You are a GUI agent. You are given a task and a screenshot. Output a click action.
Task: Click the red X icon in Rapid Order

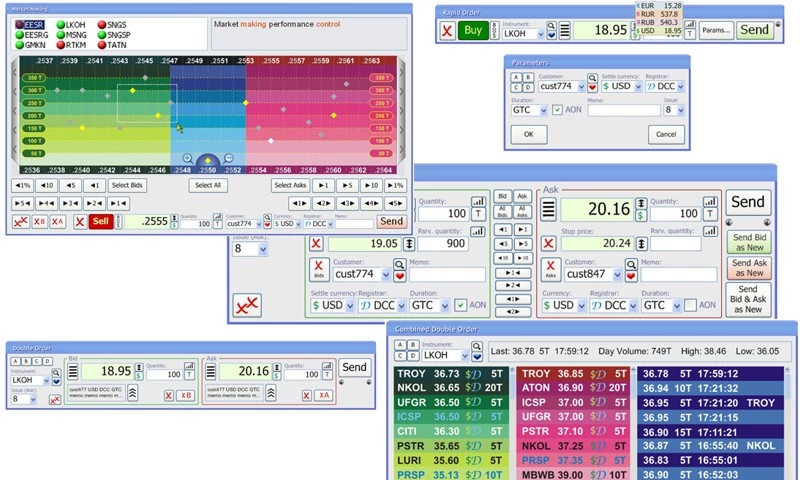click(446, 30)
